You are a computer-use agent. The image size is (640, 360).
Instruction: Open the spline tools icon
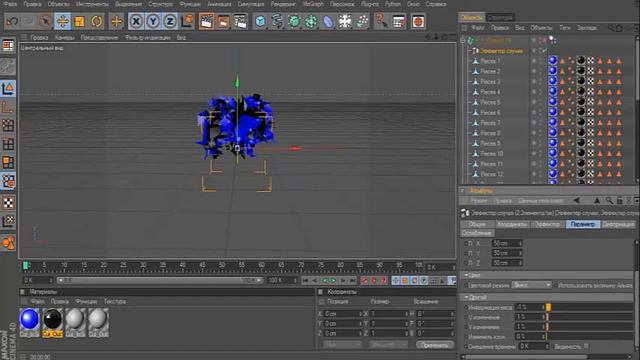[x=277, y=21]
